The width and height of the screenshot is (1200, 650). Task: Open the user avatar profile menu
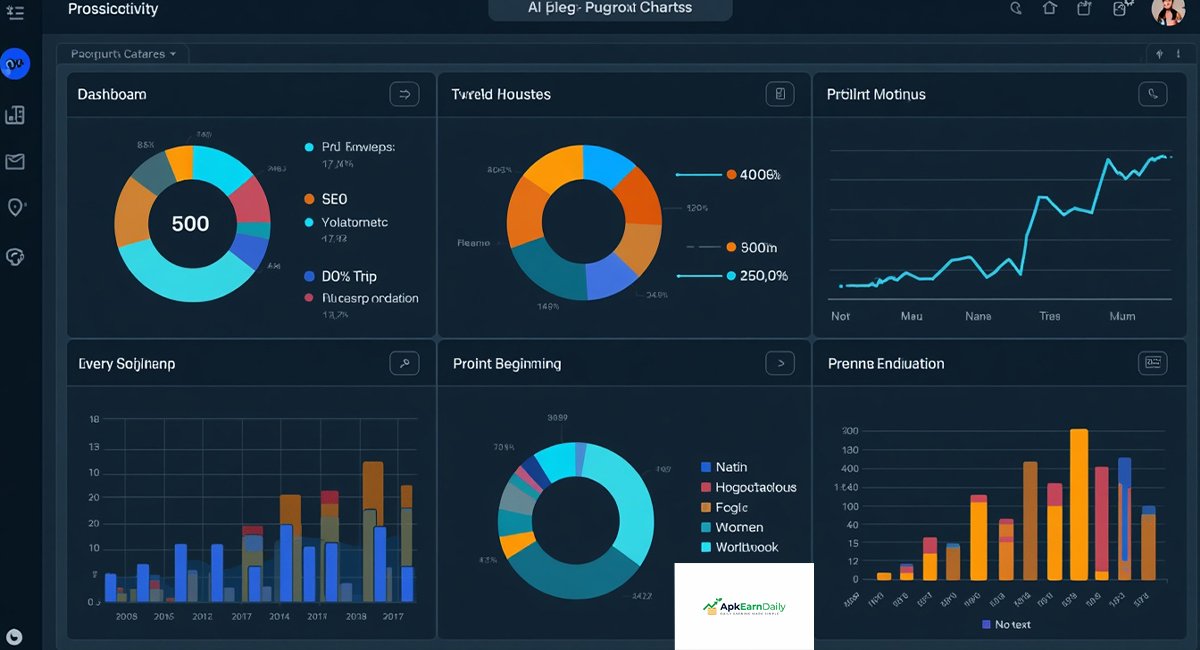[1168, 10]
